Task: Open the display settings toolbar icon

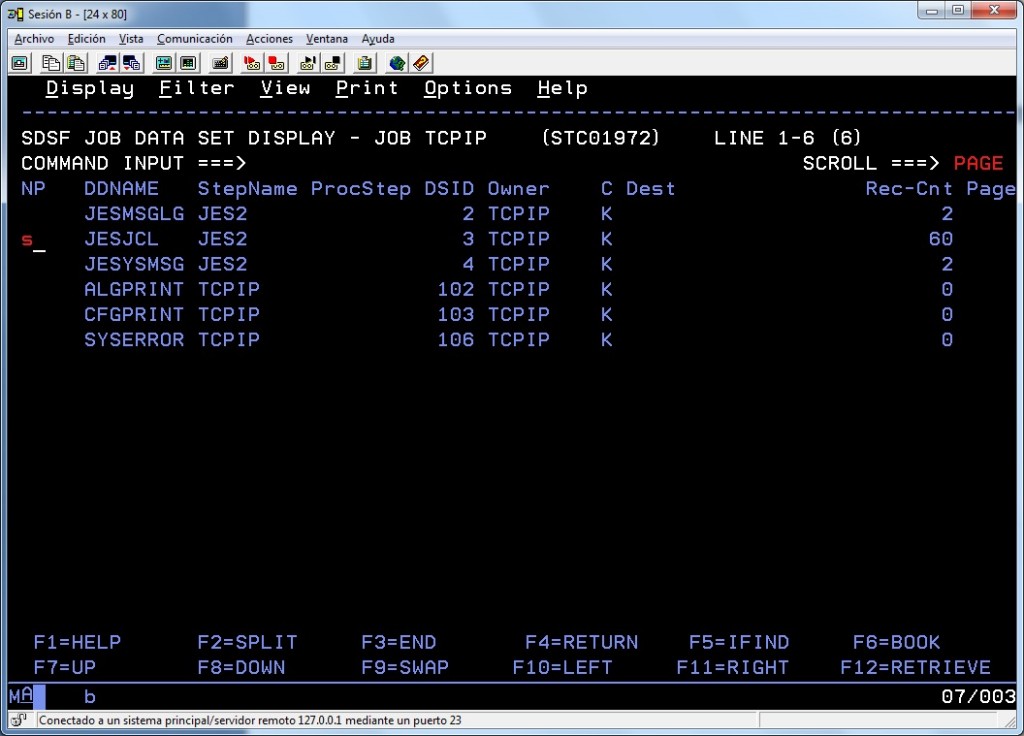Action: coord(163,63)
